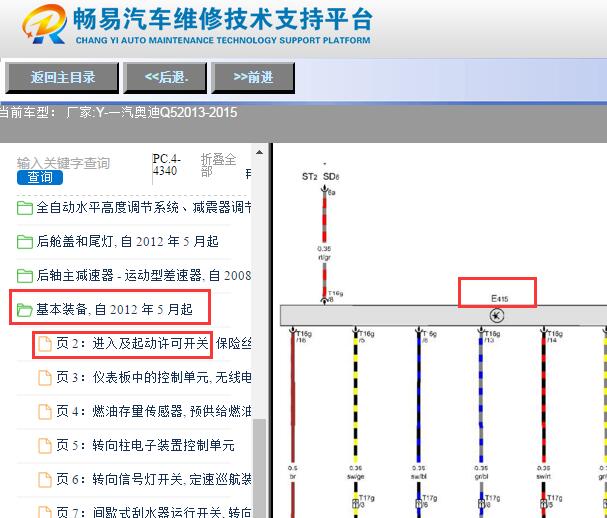
Task: Click the T16g /13 connector pin label
Action: 492,337
